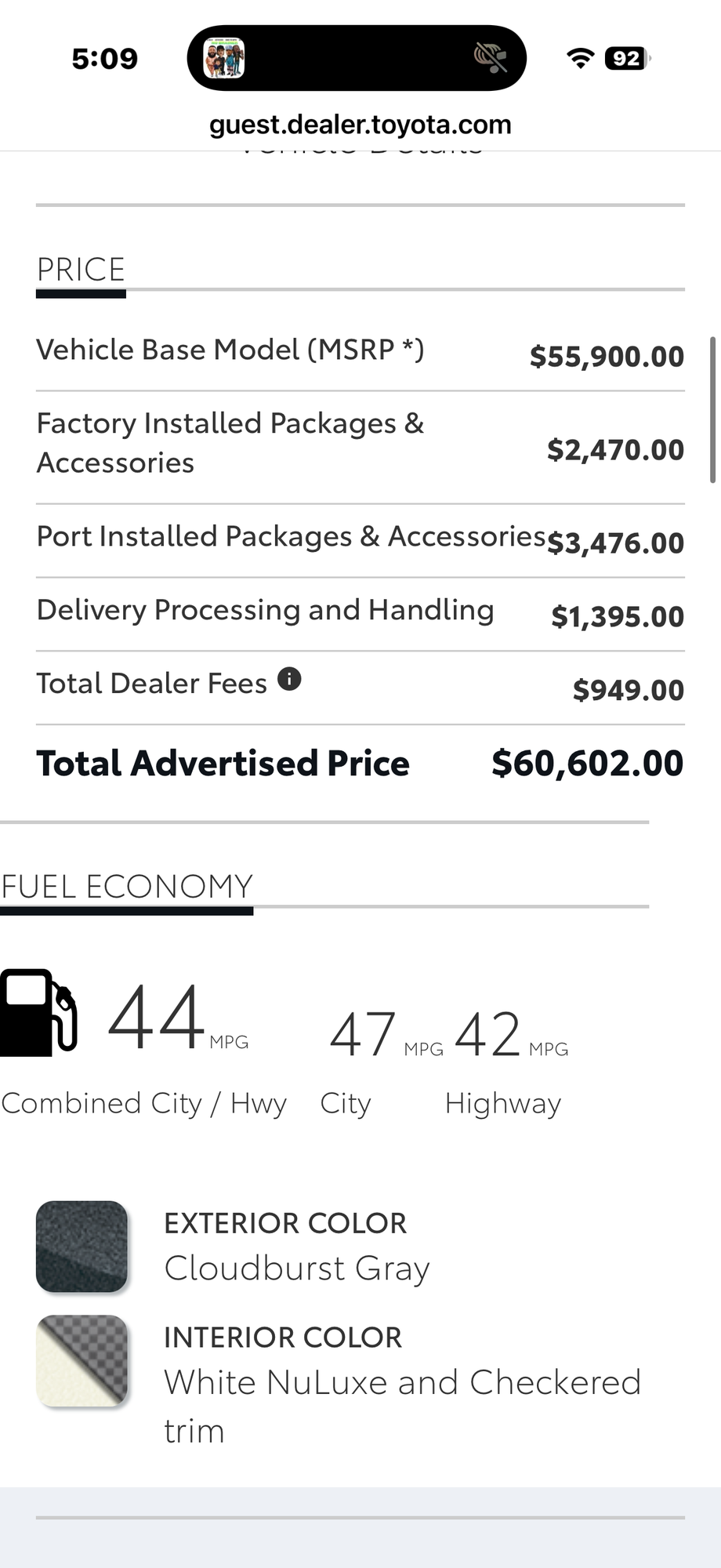Tap the 44 MPG combined rating
This screenshot has width=721, height=1568.
point(178,1018)
